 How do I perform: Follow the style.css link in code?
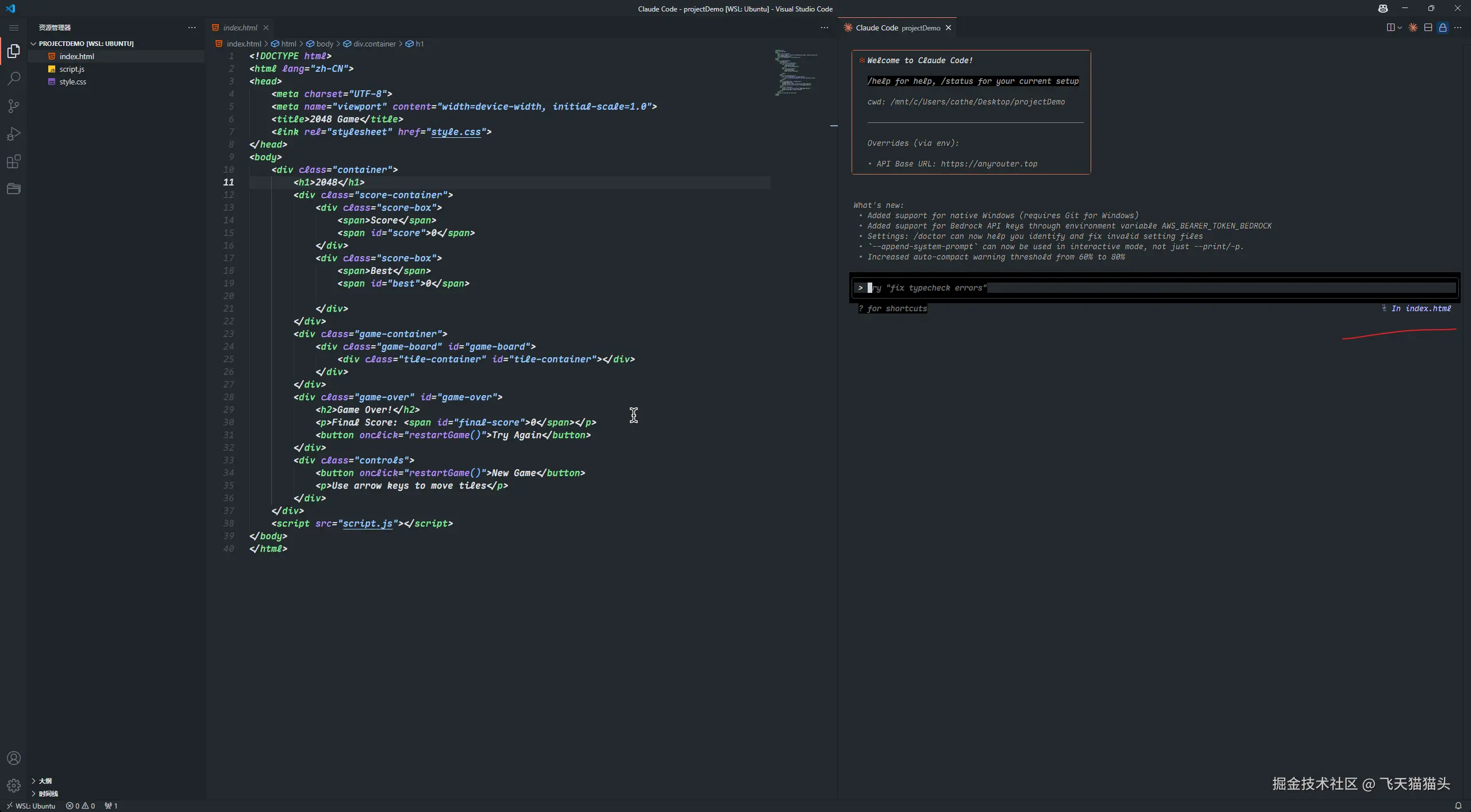point(456,132)
